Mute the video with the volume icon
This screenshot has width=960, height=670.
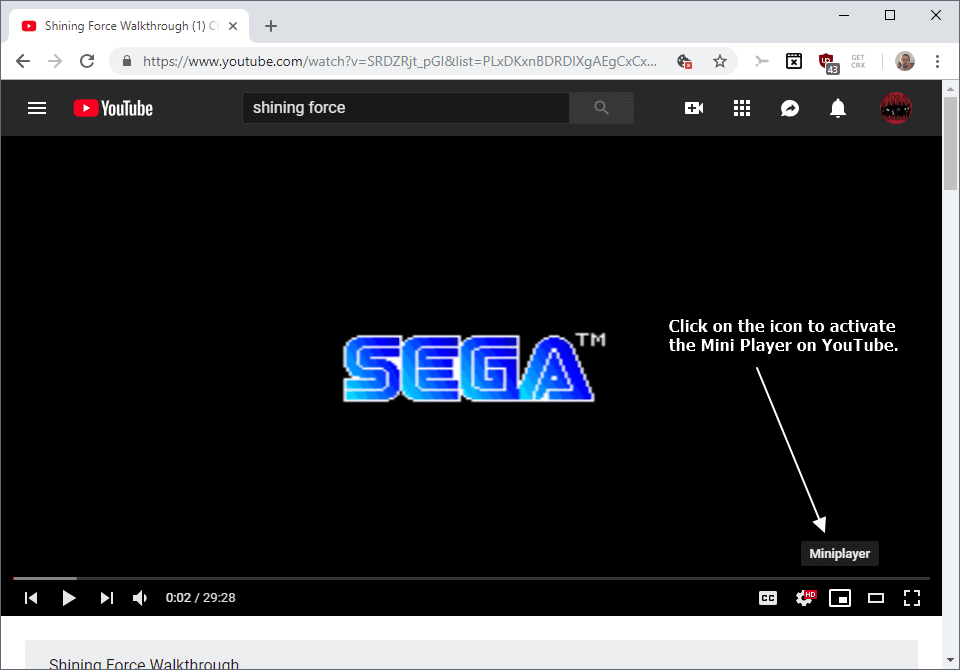click(140, 597)
